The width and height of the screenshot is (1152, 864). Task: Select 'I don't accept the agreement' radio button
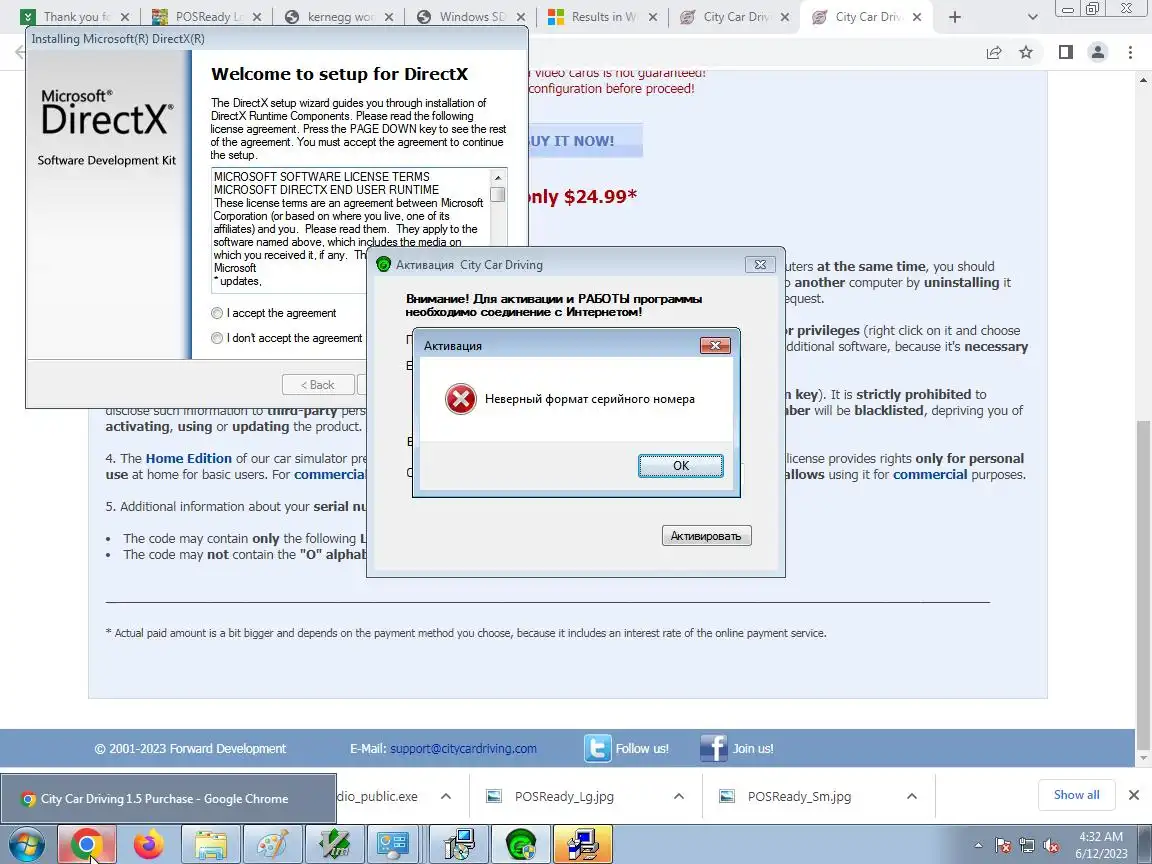[217, 339]
